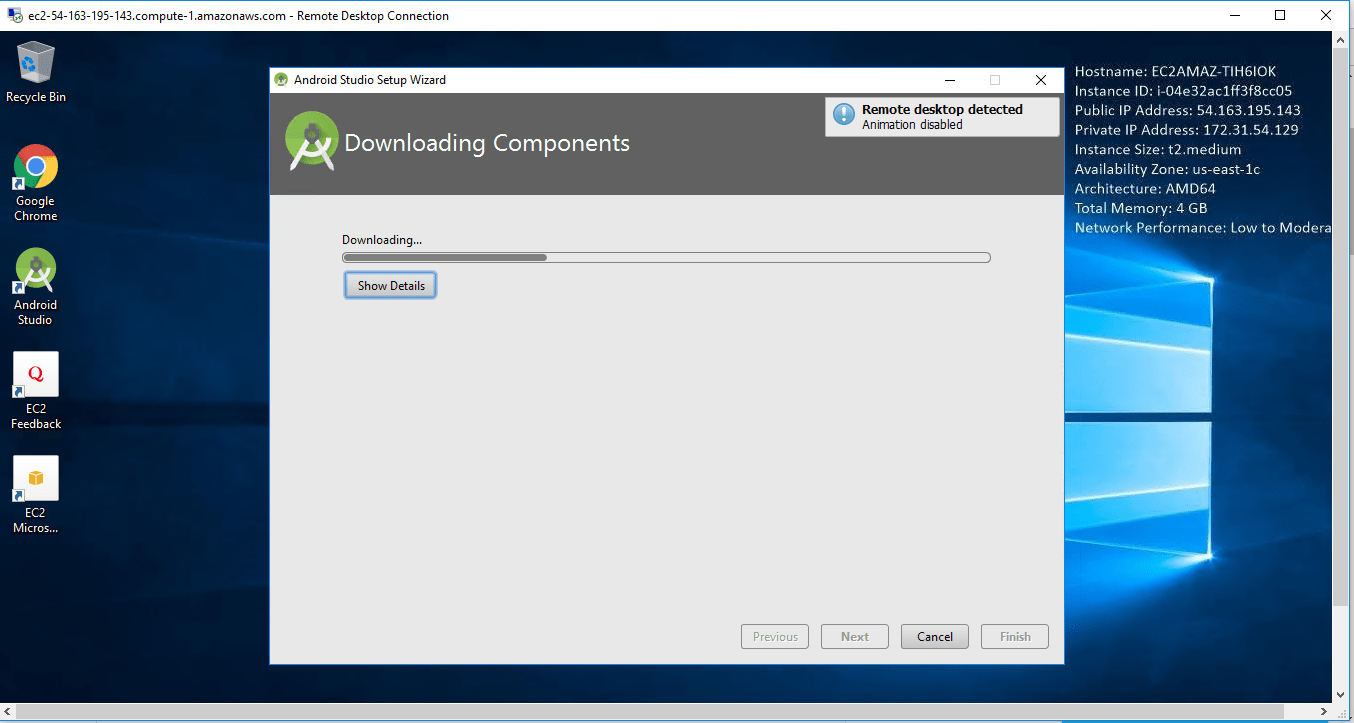This screenshot has width=1354, height=723.
Task: Click the vertical scrollbar up arrow
Action: [1342, 40]
